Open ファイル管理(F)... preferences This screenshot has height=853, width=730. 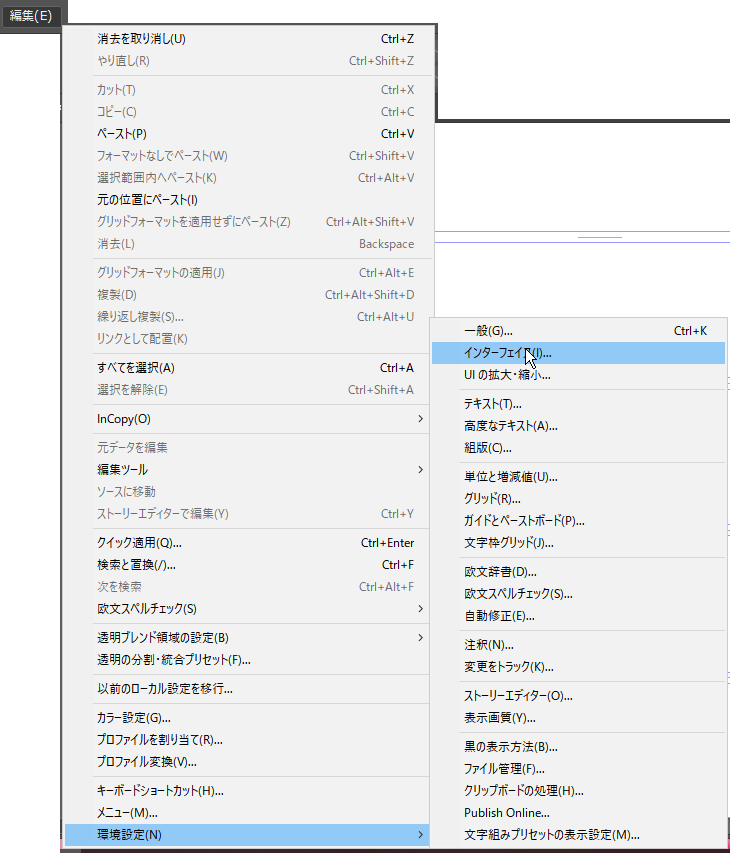pos(579,769)
